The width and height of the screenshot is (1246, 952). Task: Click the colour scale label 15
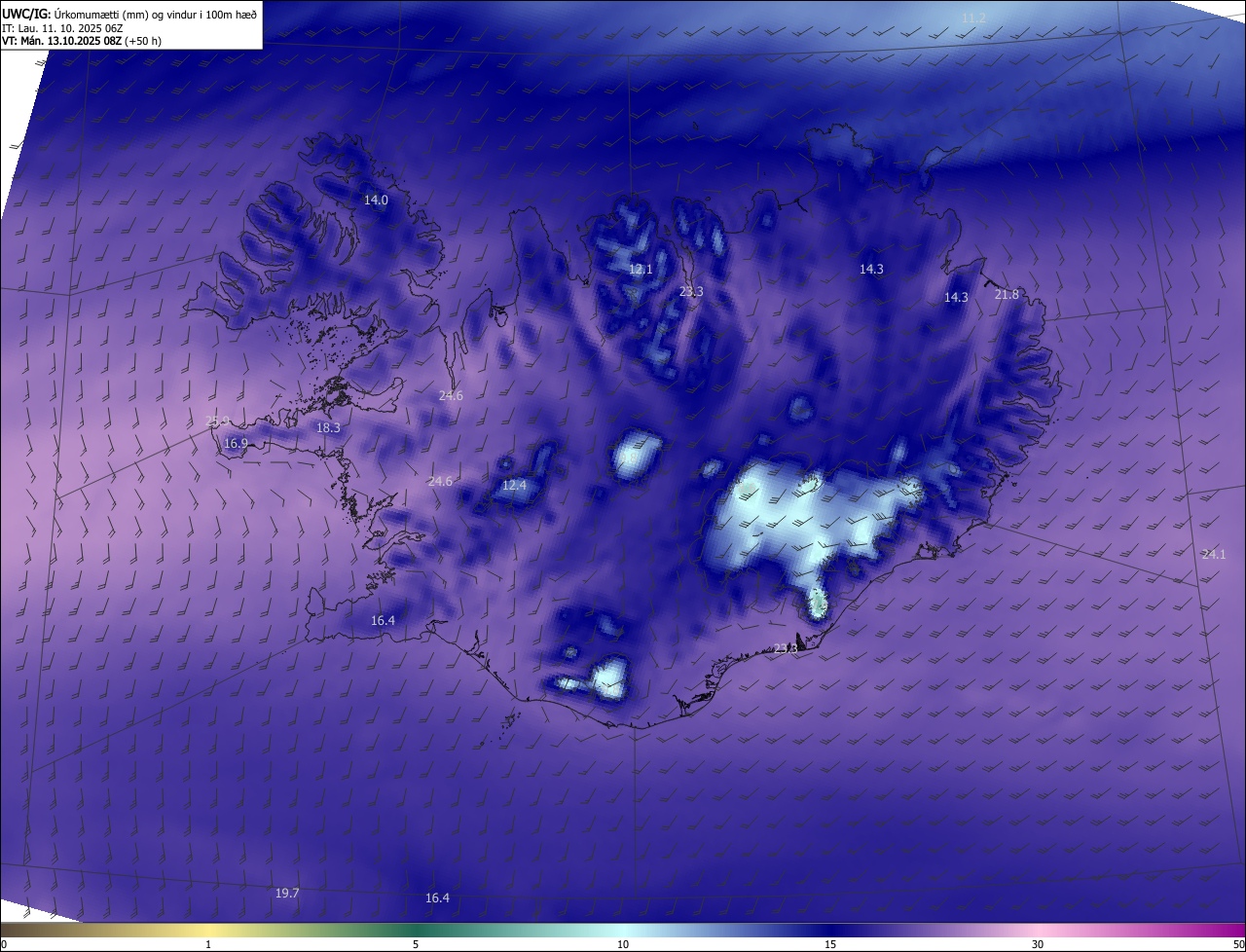[830, 944]
